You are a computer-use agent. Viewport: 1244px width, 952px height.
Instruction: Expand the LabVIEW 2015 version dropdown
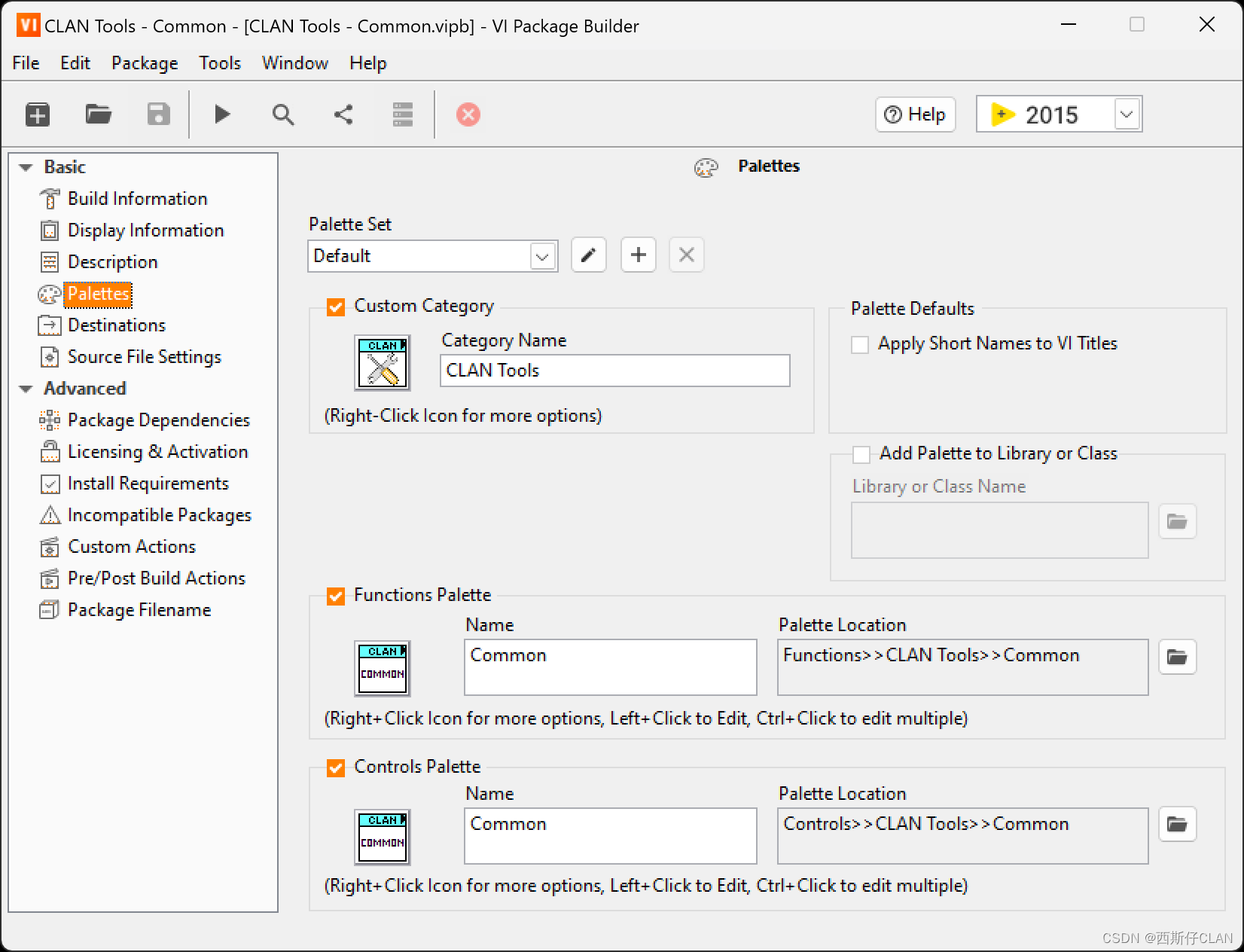(1126, 114)
